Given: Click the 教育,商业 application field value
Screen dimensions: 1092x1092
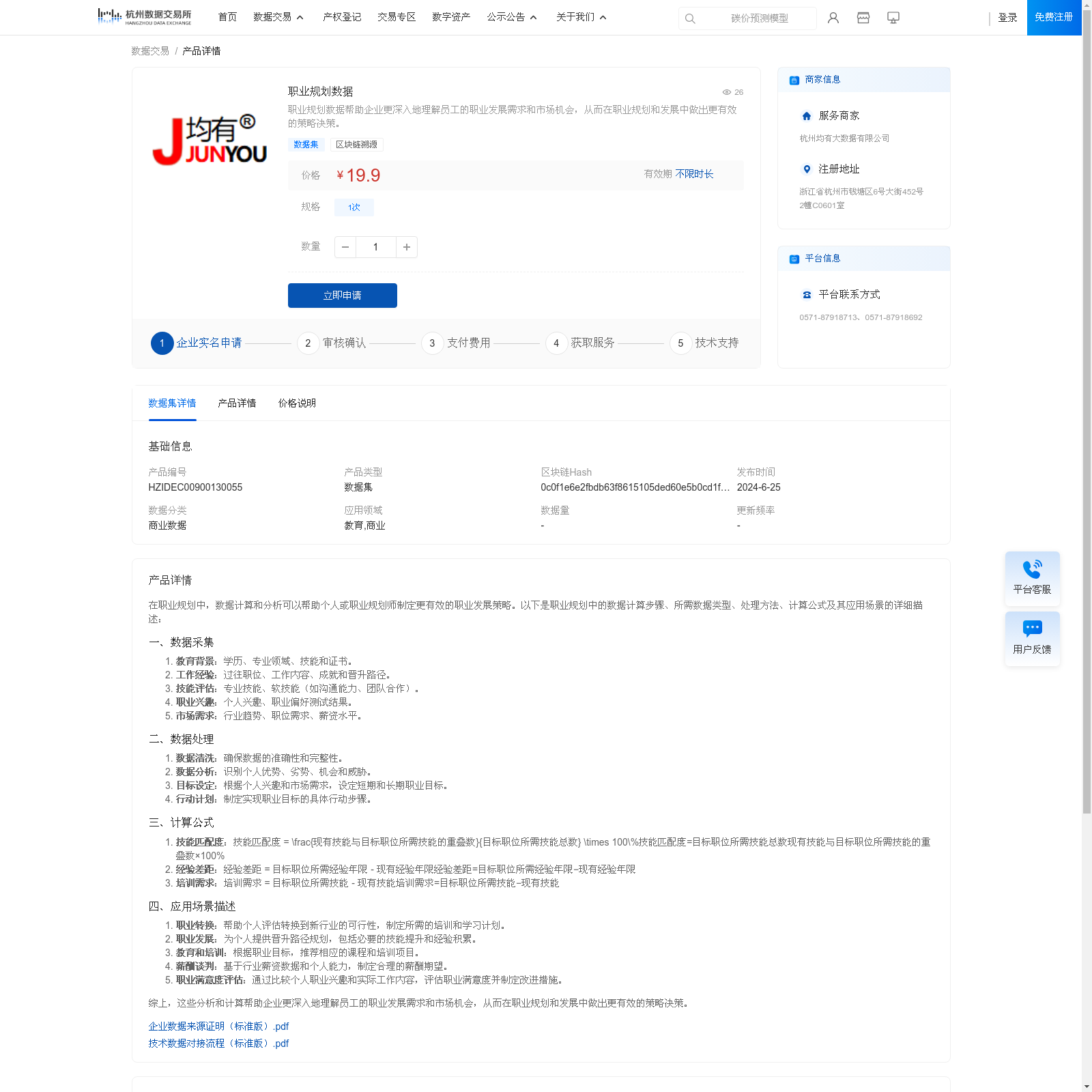Looking at the screenshot, I should (x=364, y=526).
